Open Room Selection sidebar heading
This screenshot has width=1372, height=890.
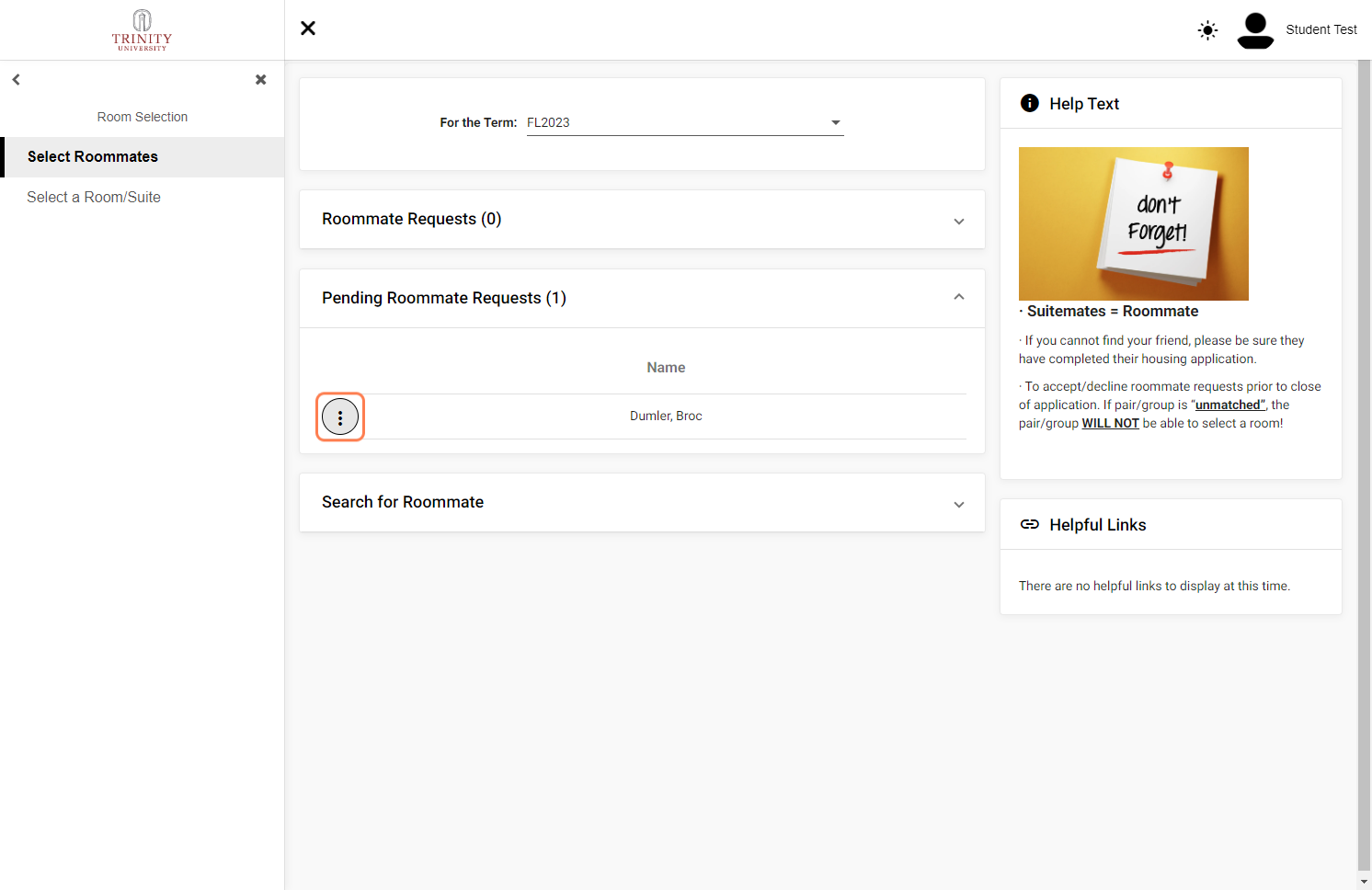tap(143, 117)
